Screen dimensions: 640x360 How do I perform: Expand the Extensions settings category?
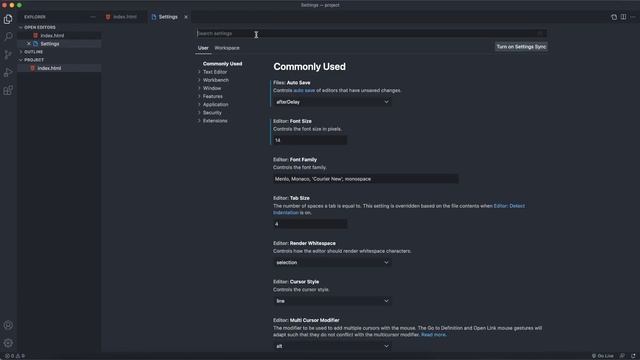coord(215,121)
